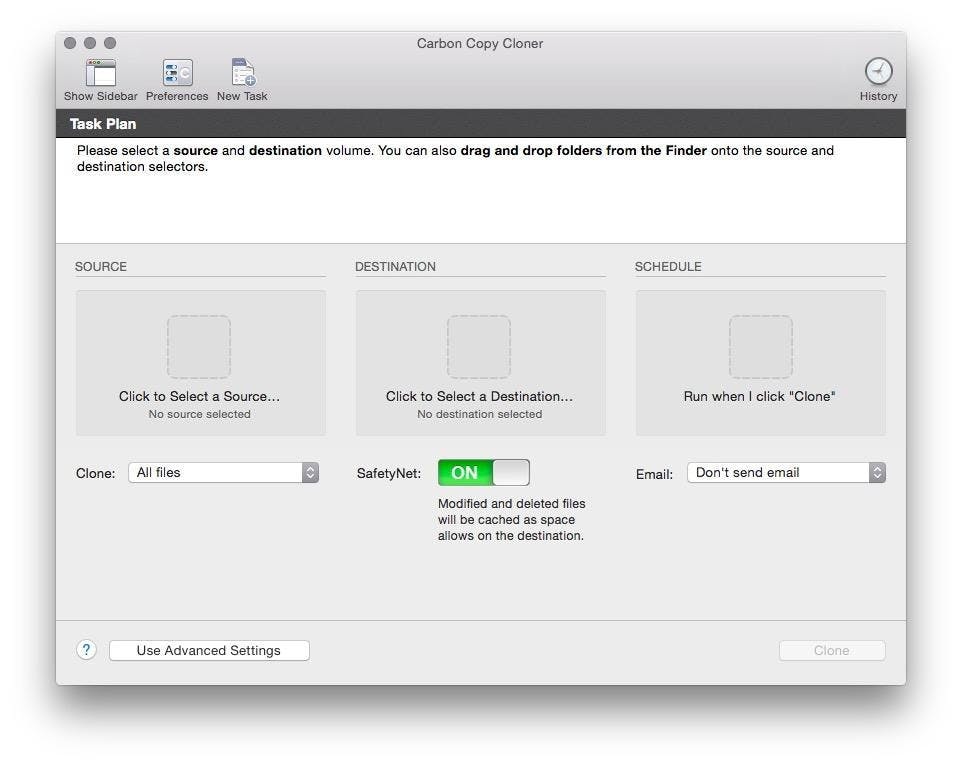Image resolution: width=962 pixels, height=765 pixels.
Task: Create a New Task via toolbar icon
Action: [x=243, y=73]
